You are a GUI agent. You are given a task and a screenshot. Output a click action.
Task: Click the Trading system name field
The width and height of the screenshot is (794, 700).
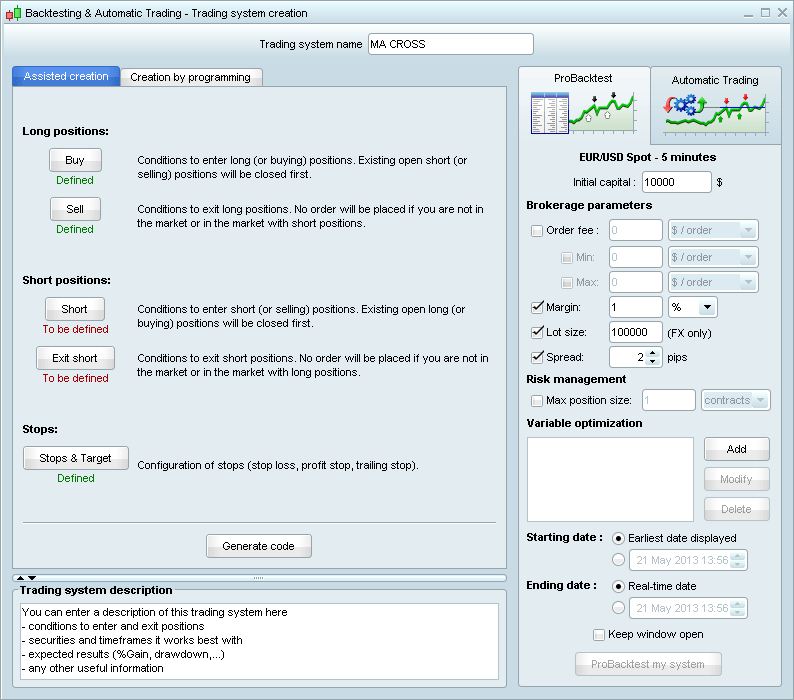click(450, 44)
